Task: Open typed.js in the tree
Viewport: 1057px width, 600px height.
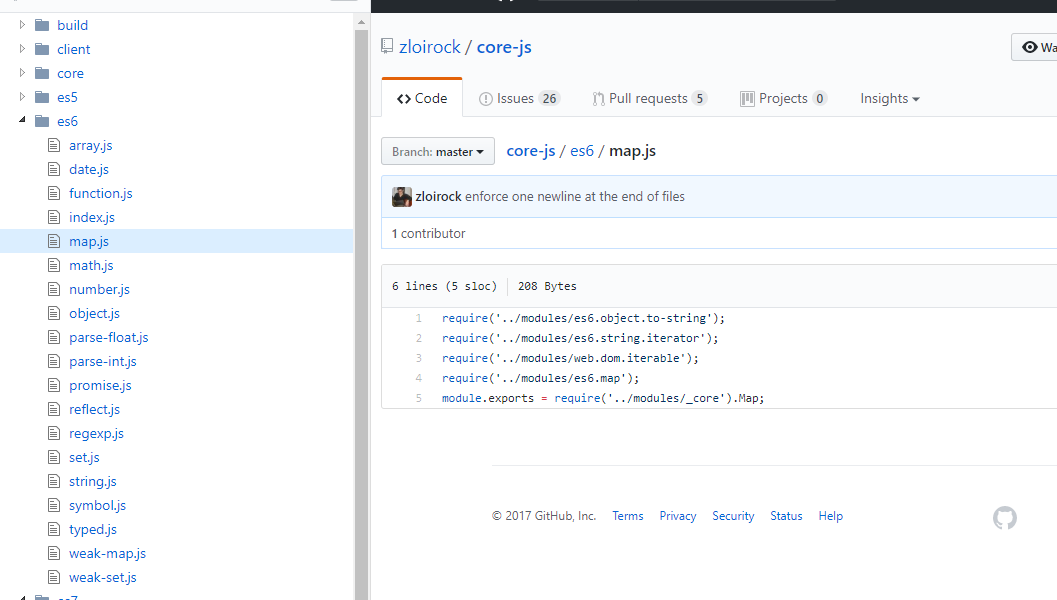Action: (92, 529)
